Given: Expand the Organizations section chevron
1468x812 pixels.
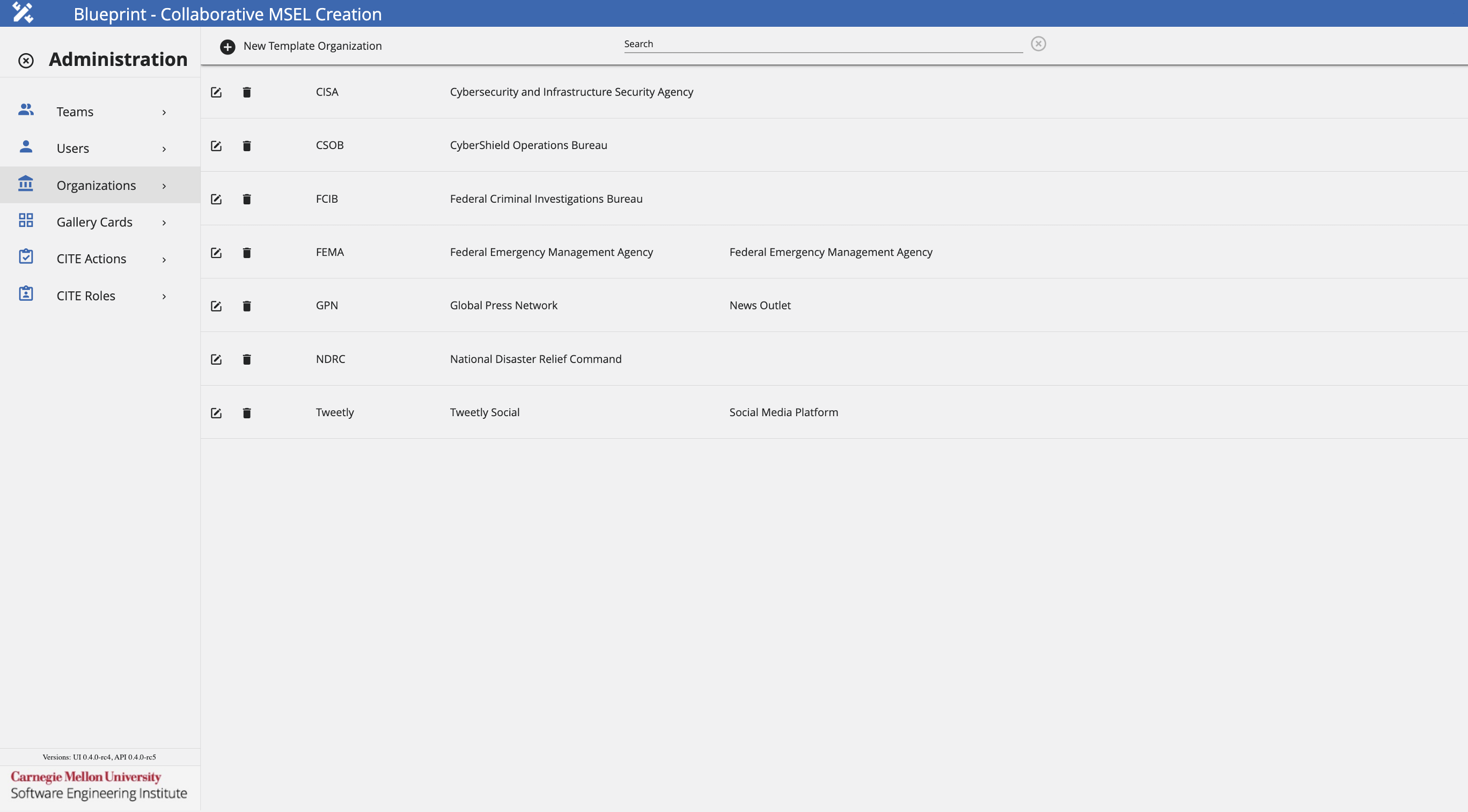Looking at the screenshot, I should 164,186.
